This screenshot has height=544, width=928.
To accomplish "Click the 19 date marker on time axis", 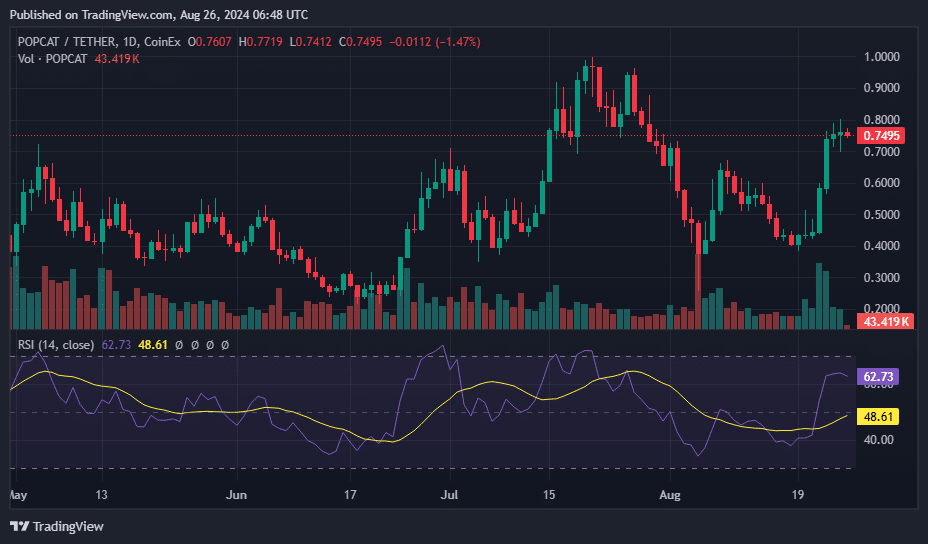I will 798,494.
